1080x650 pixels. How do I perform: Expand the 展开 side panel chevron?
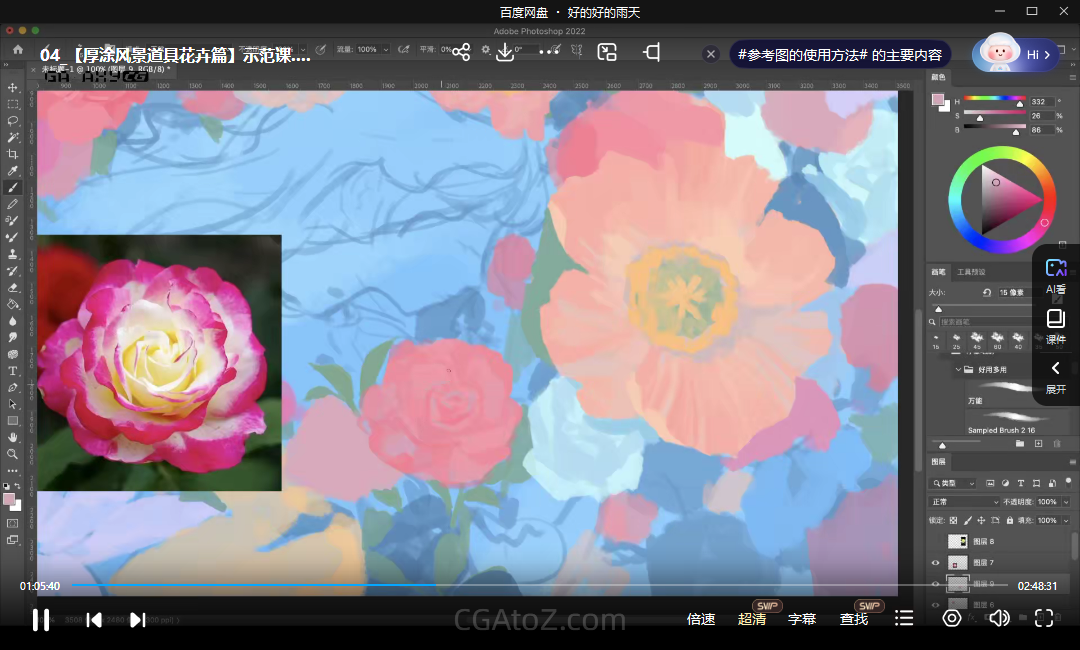click(x=1055, y=376)
